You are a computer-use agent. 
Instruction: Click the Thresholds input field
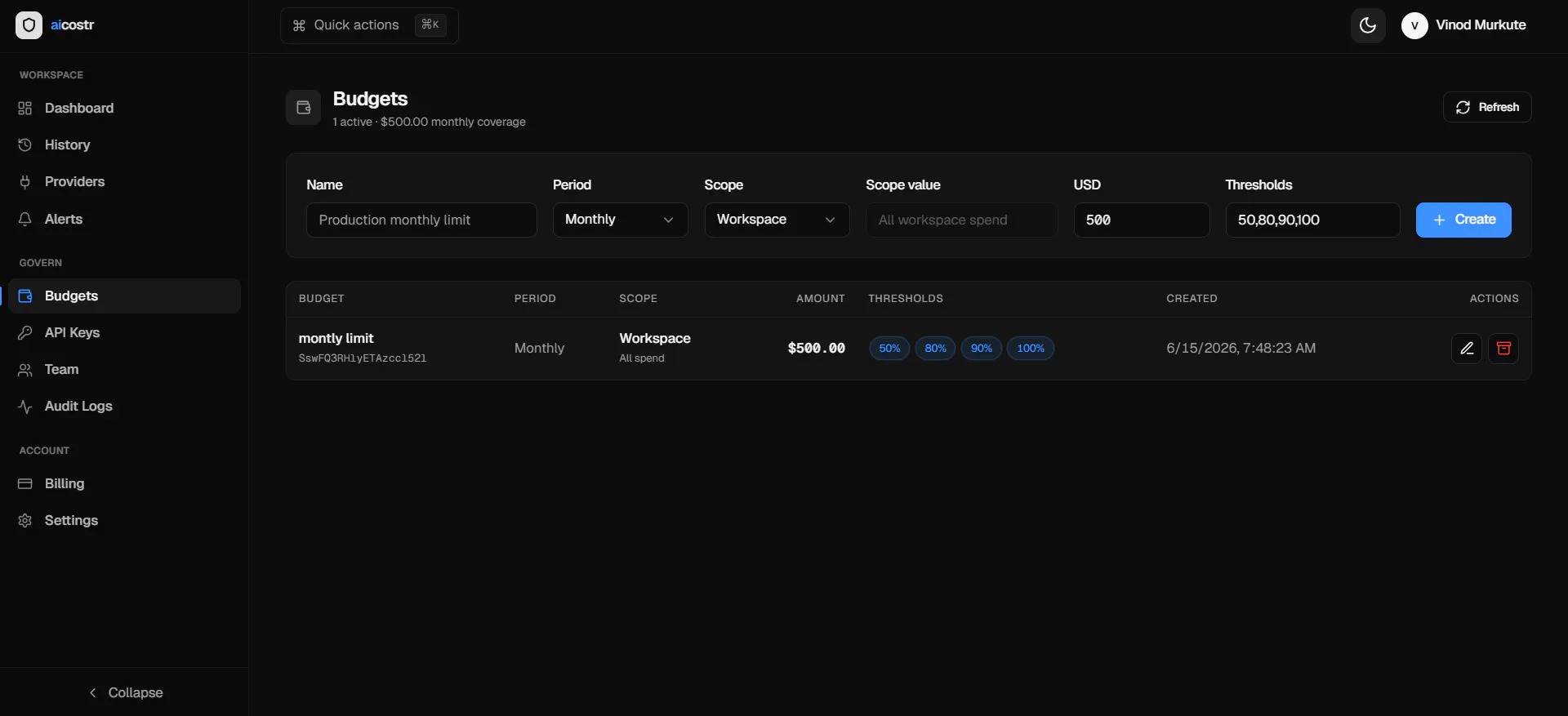coord(1312,220)
